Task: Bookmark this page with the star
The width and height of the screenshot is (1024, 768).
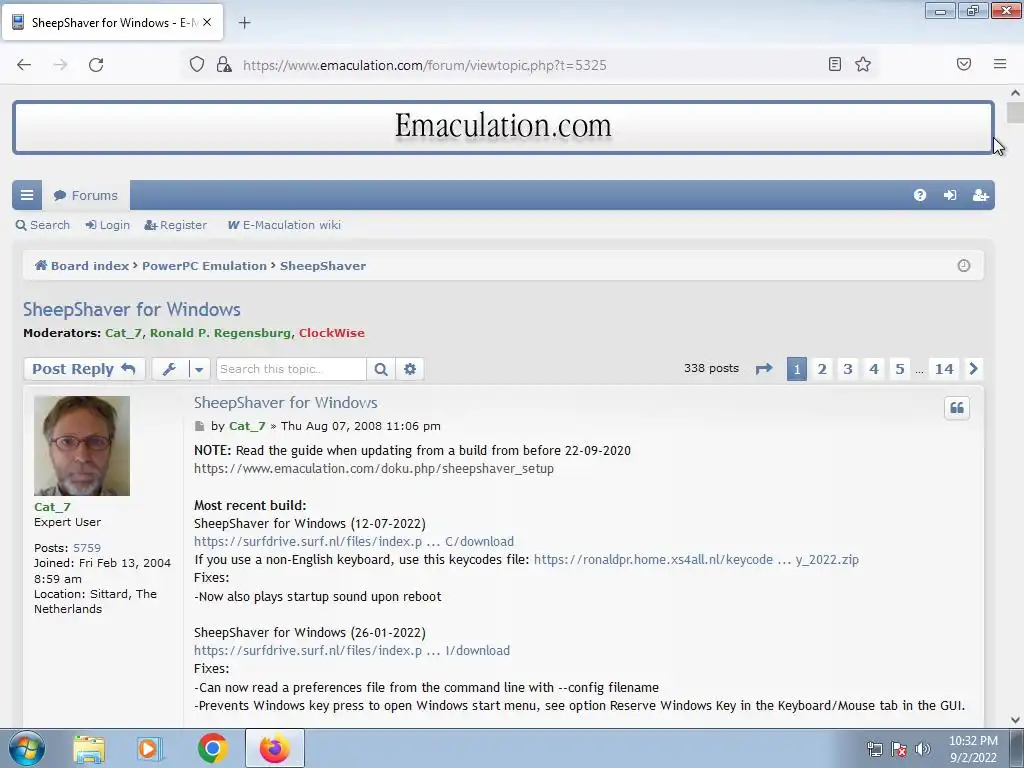Action: [863, 64]
